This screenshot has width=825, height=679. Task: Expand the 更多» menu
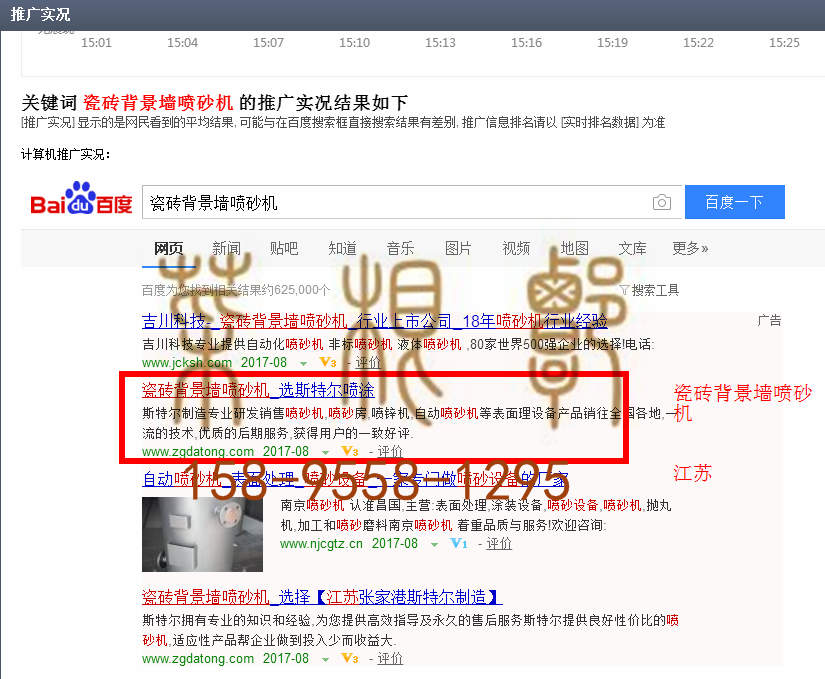(x=690, y=248)
